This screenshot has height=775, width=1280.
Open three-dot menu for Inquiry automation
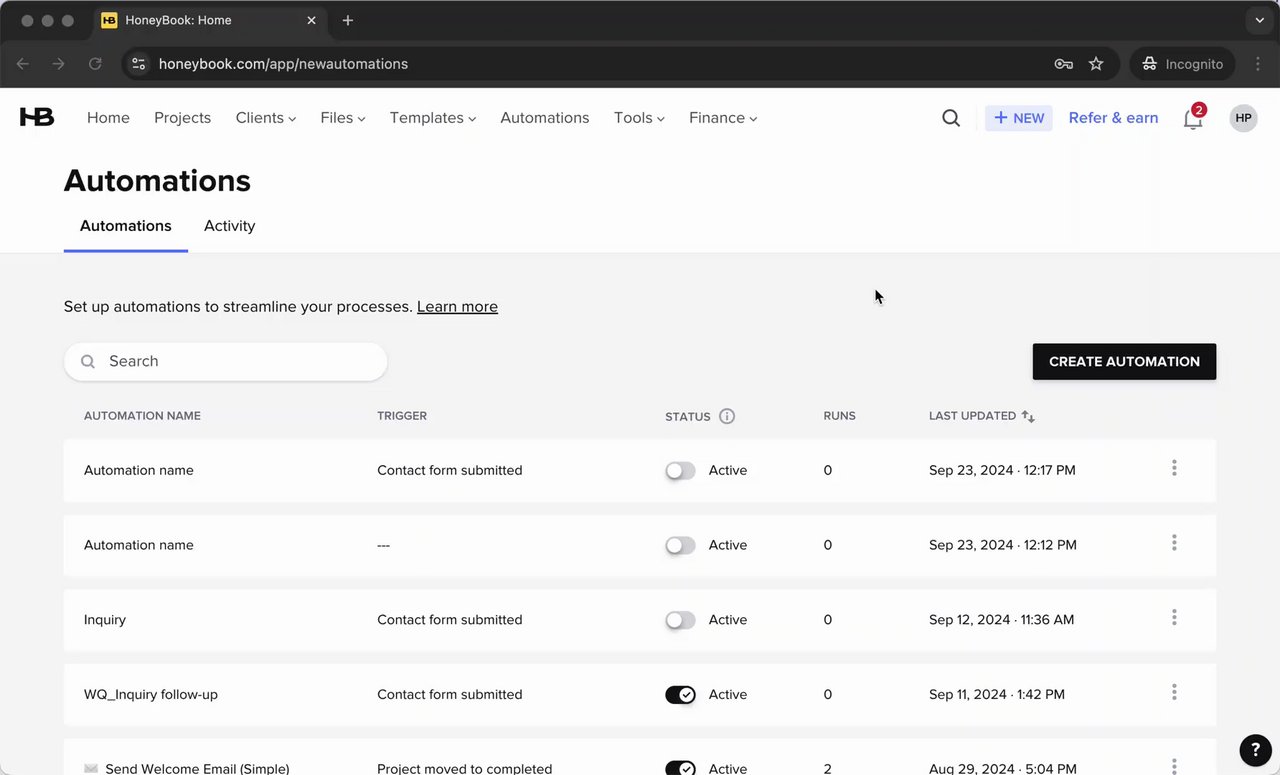1174,618
